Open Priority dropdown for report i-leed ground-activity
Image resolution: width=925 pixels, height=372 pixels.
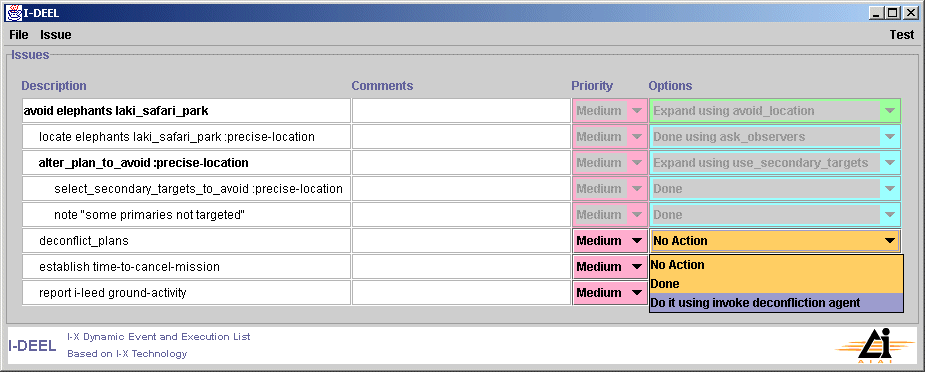(609, 292)
